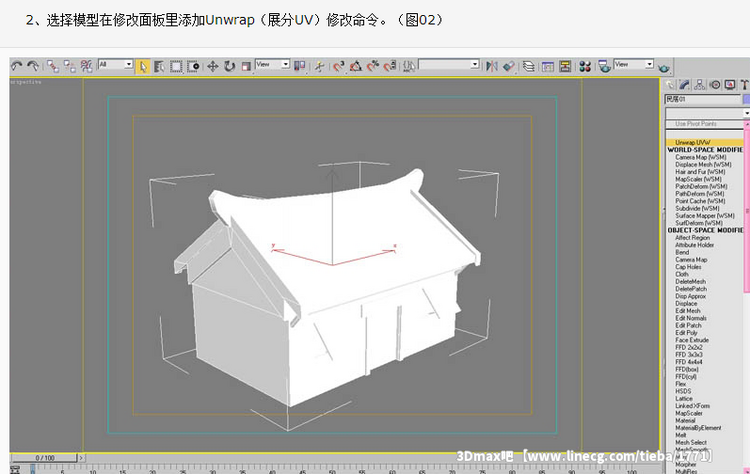Select Hair and Fur (WSM) modifier
Screen dimensions: 750x474
700,172
